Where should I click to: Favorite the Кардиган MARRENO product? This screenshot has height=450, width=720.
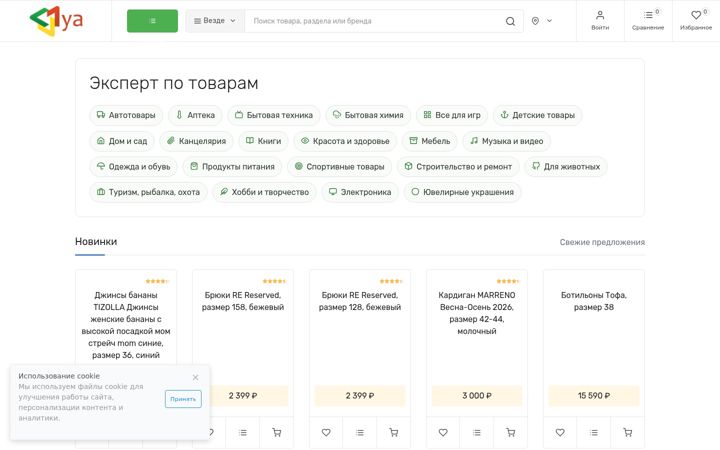coord(443,432)
